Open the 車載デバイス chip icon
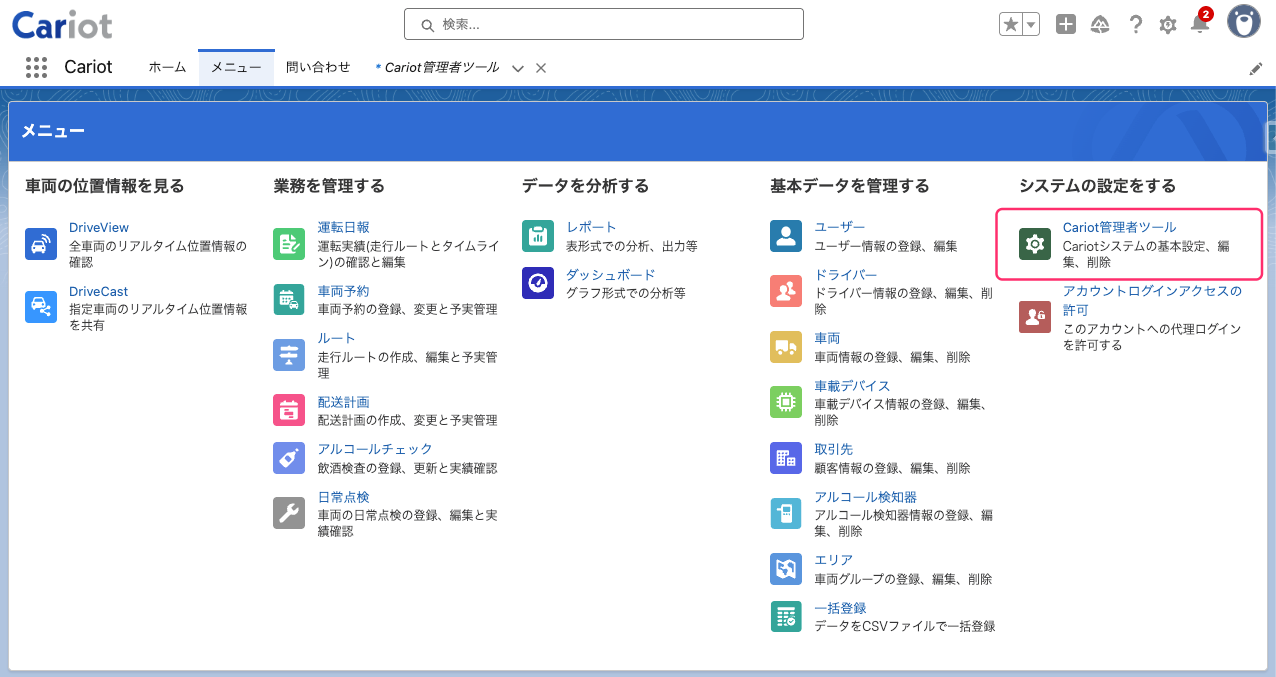 pyautogui.click(x=786, y=402)
